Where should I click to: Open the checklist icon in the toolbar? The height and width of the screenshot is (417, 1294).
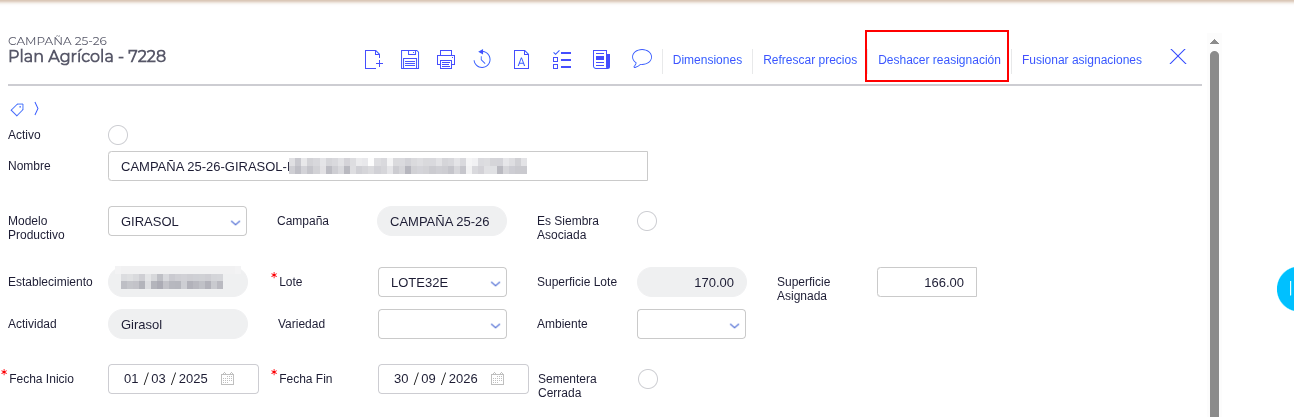pos(561,60)
